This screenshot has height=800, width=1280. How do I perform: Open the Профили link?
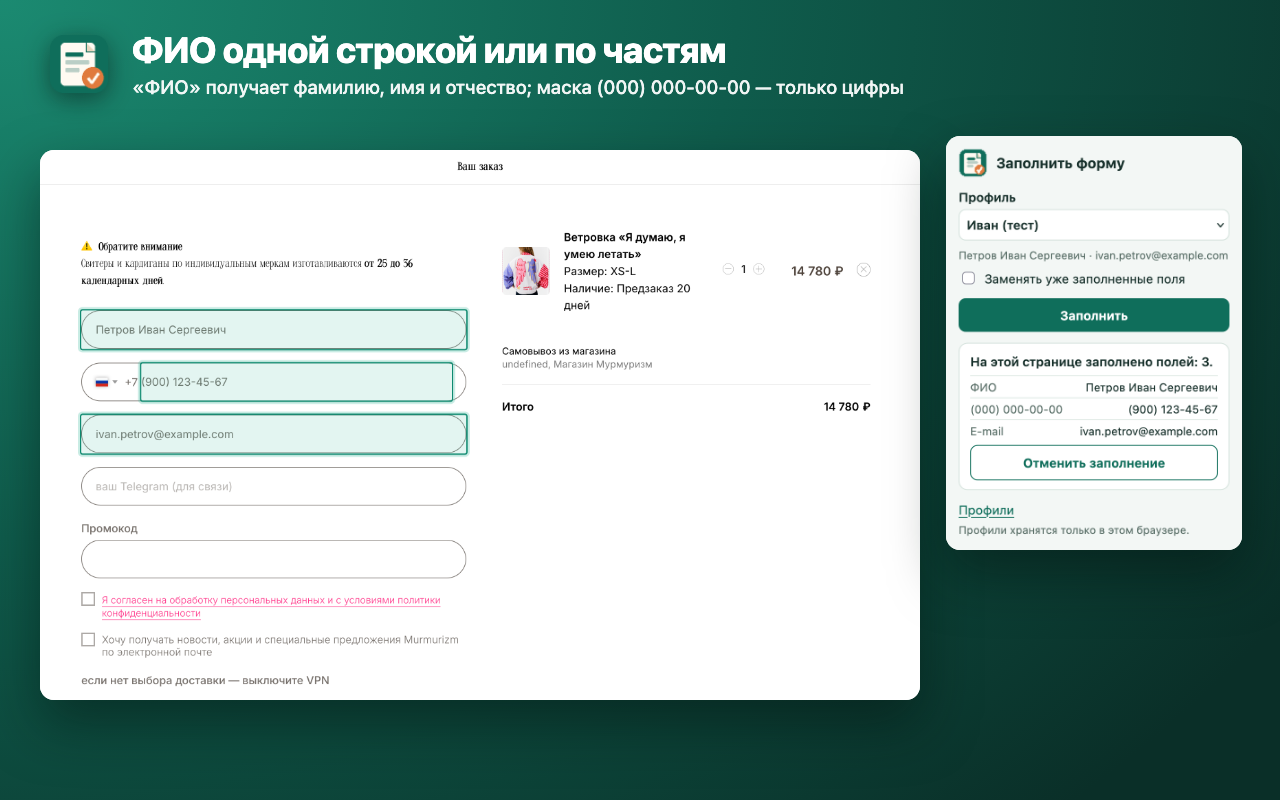click(986, 510)
